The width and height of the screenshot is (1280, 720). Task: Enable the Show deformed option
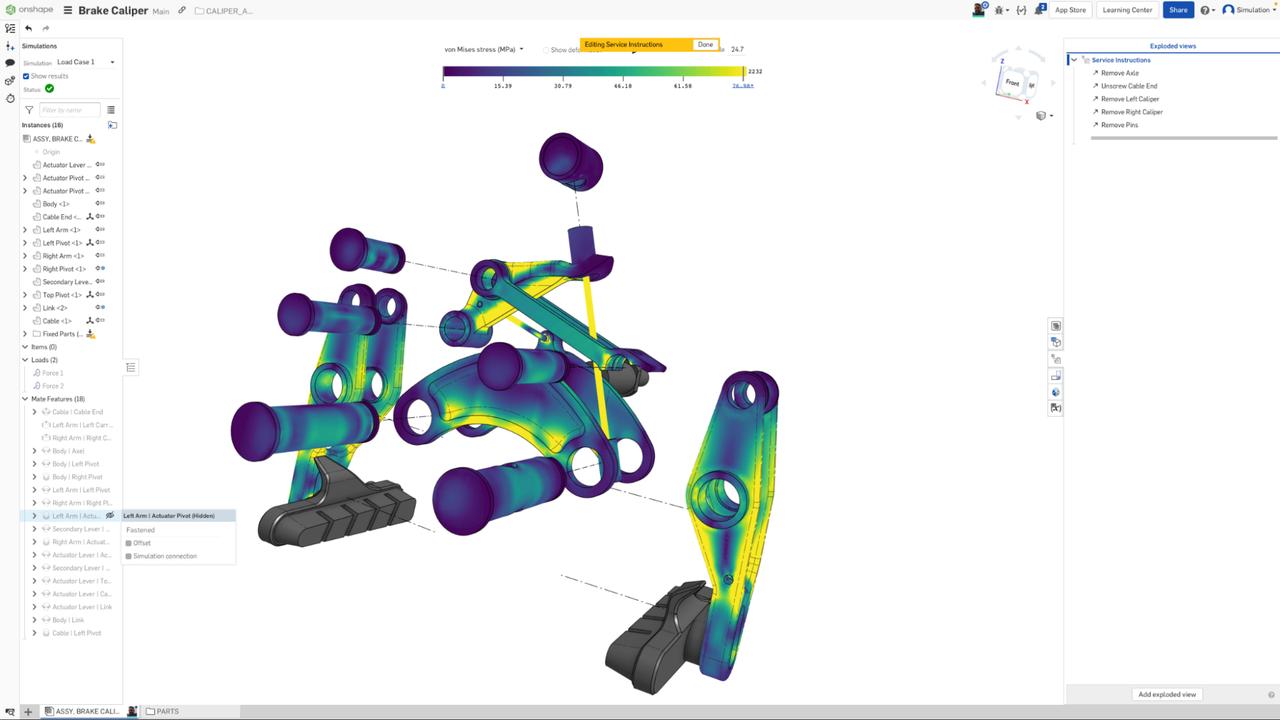click(548, 49)
